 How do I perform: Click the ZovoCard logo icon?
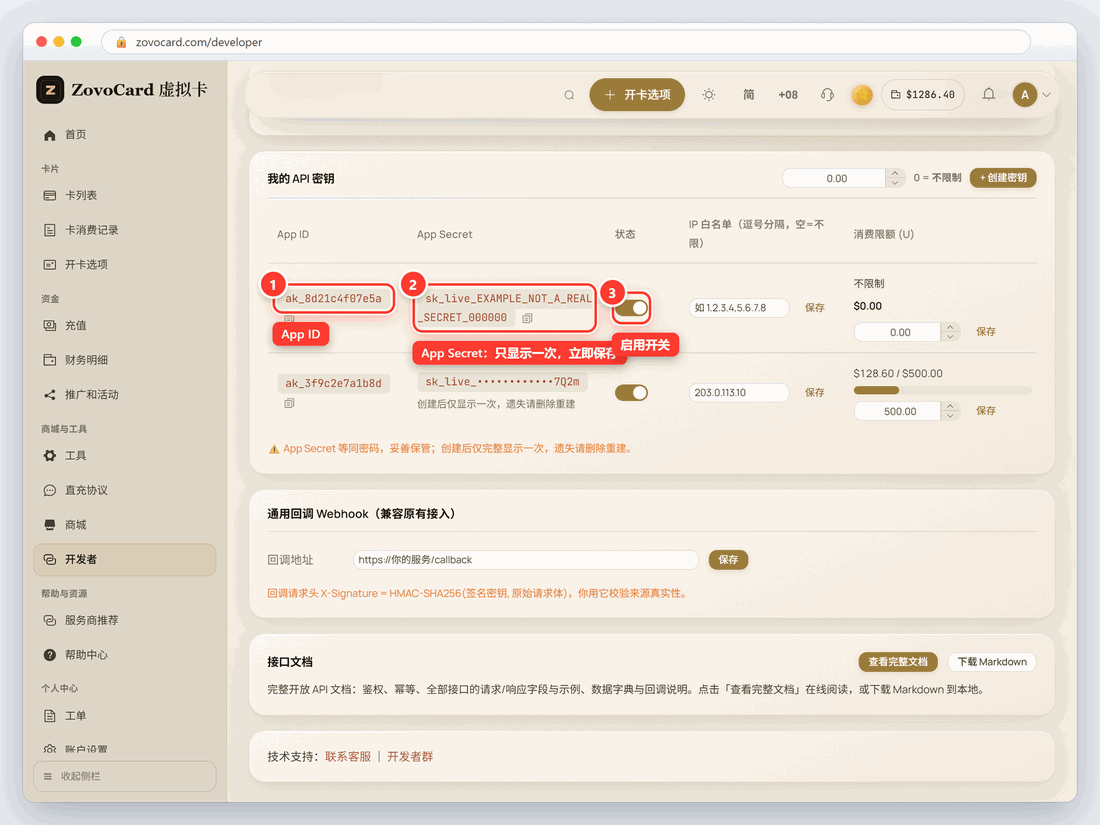[50, 90]
